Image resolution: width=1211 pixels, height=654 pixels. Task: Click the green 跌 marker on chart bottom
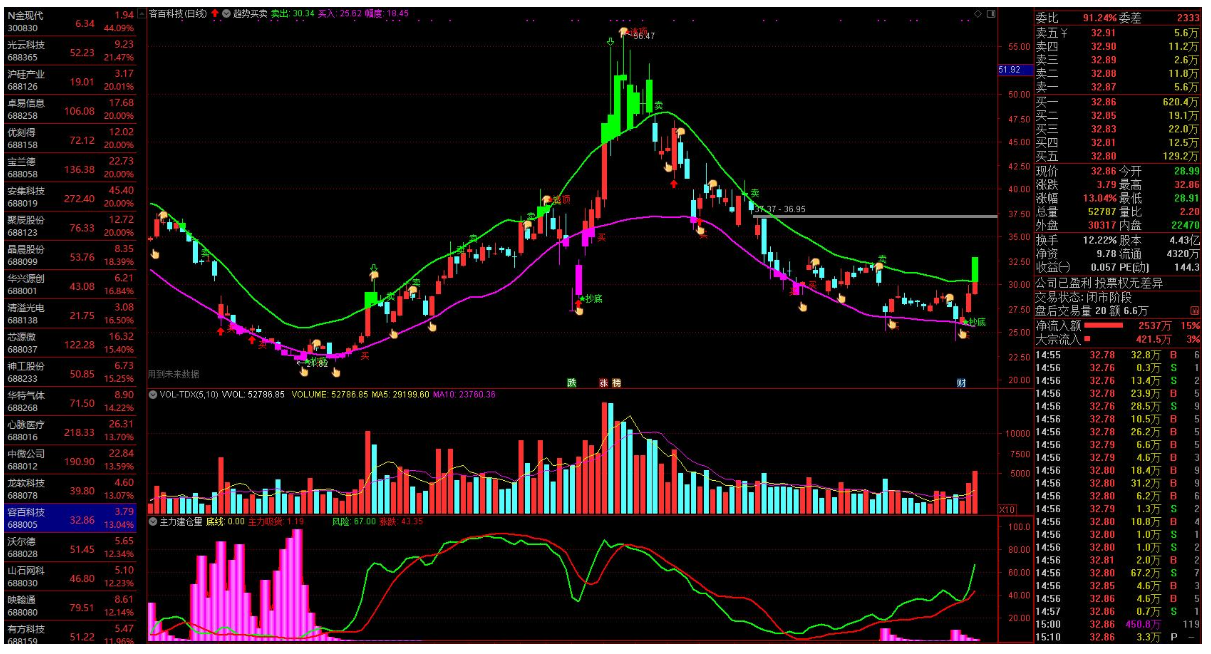click(572, 382)
